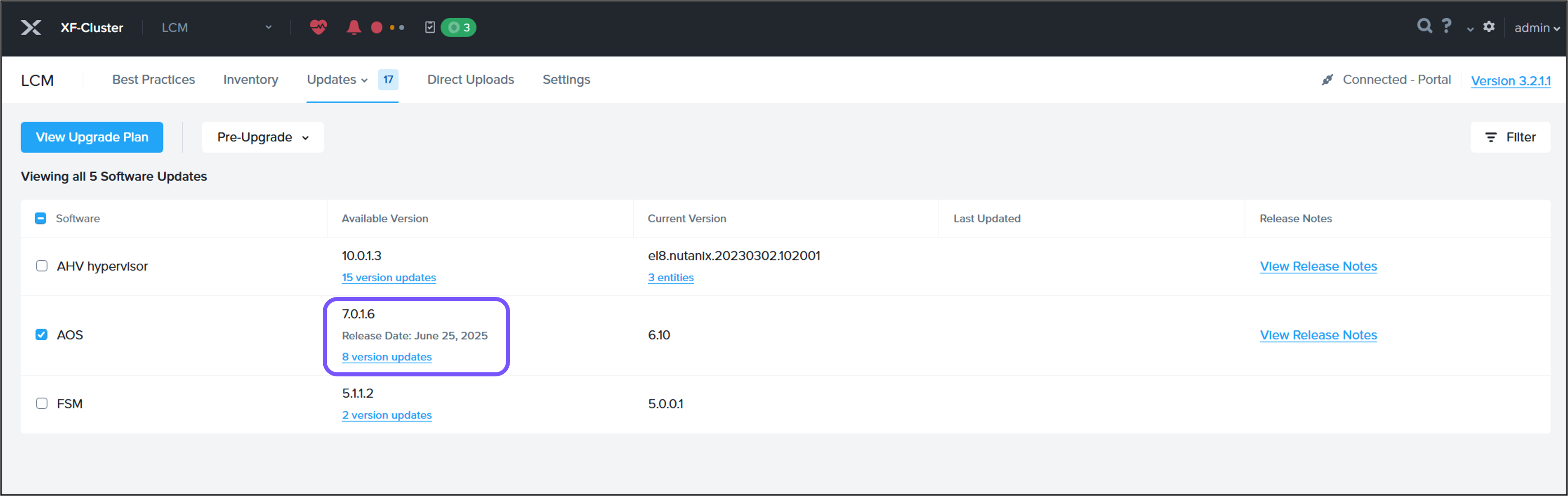Open help question mark icon
Screen dimensions: 1568x496
1447,26
